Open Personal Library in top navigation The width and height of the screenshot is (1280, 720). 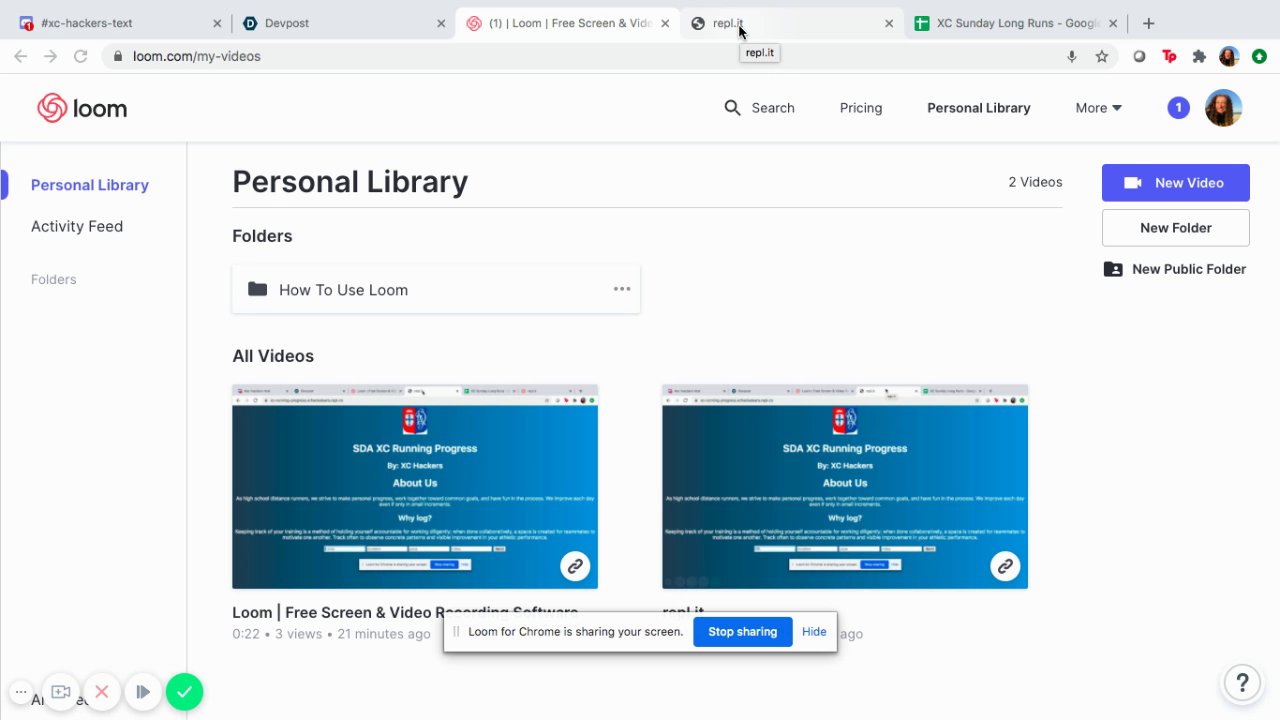click(978, 108)
